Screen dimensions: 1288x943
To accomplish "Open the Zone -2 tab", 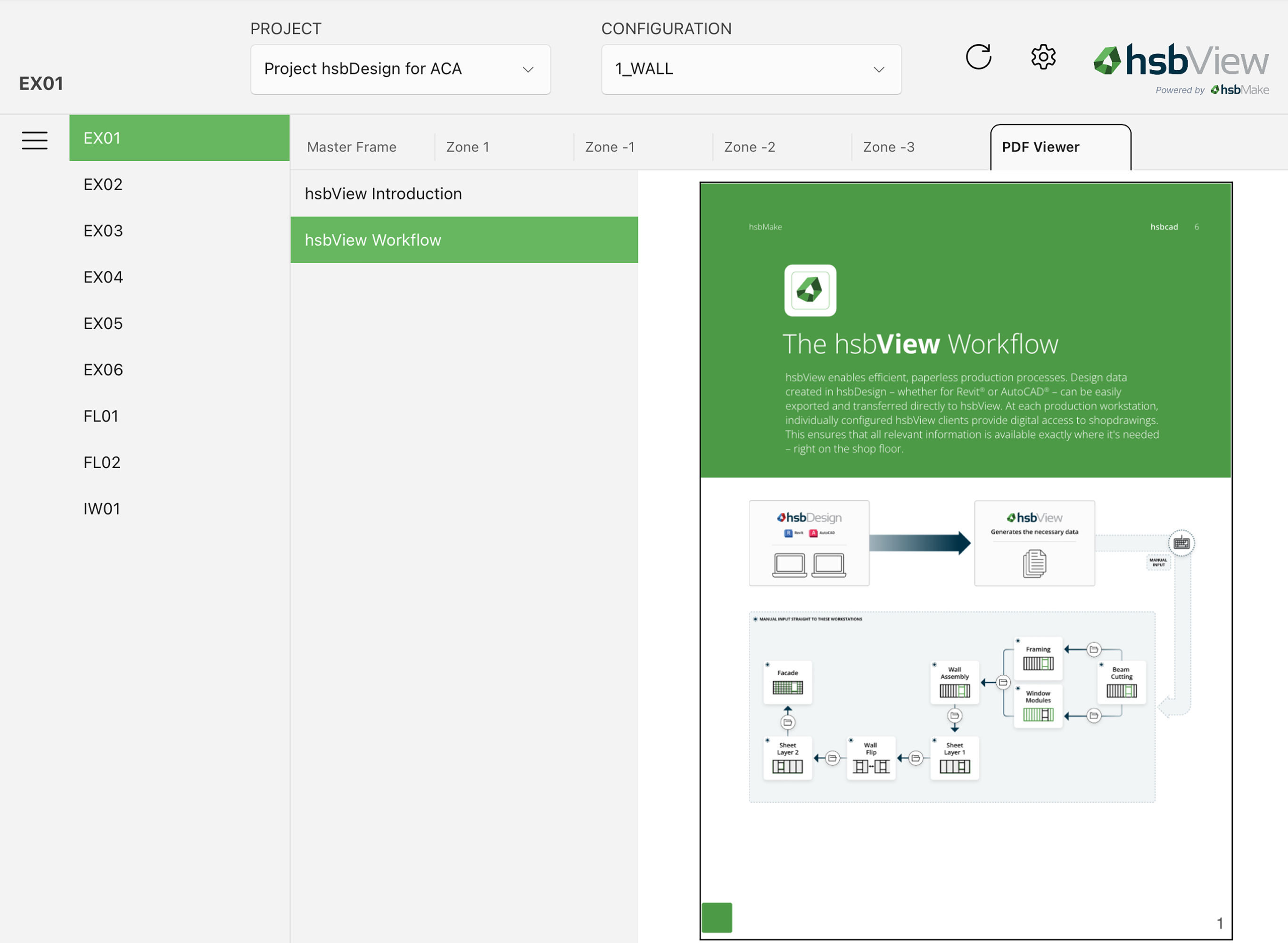I will (x=749, y=147).
